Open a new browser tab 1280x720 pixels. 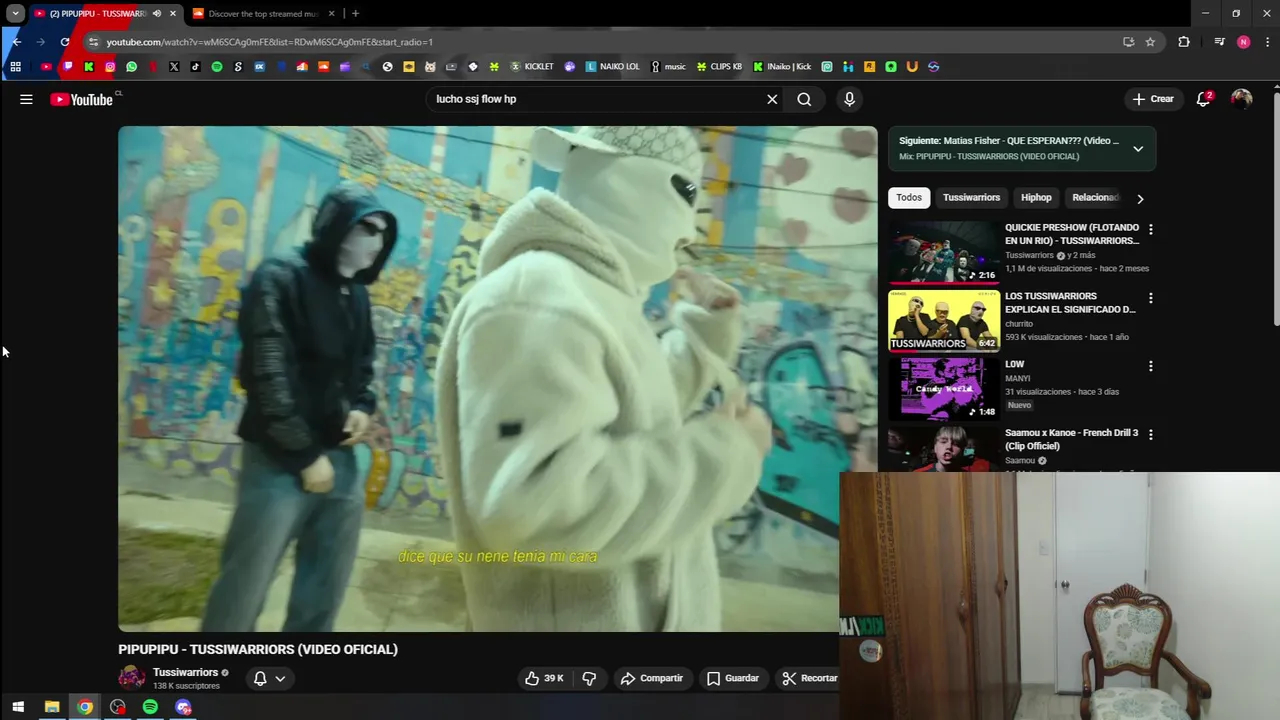(355, 14)
